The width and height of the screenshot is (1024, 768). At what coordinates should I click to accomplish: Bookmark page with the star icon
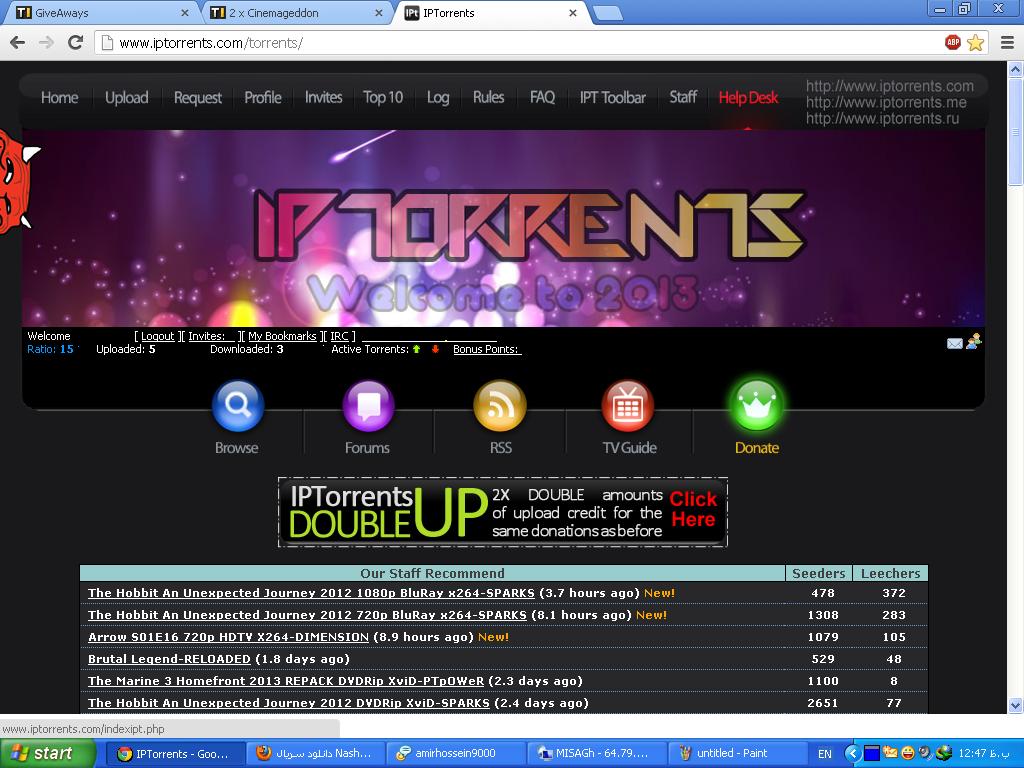tap(975, 42)
